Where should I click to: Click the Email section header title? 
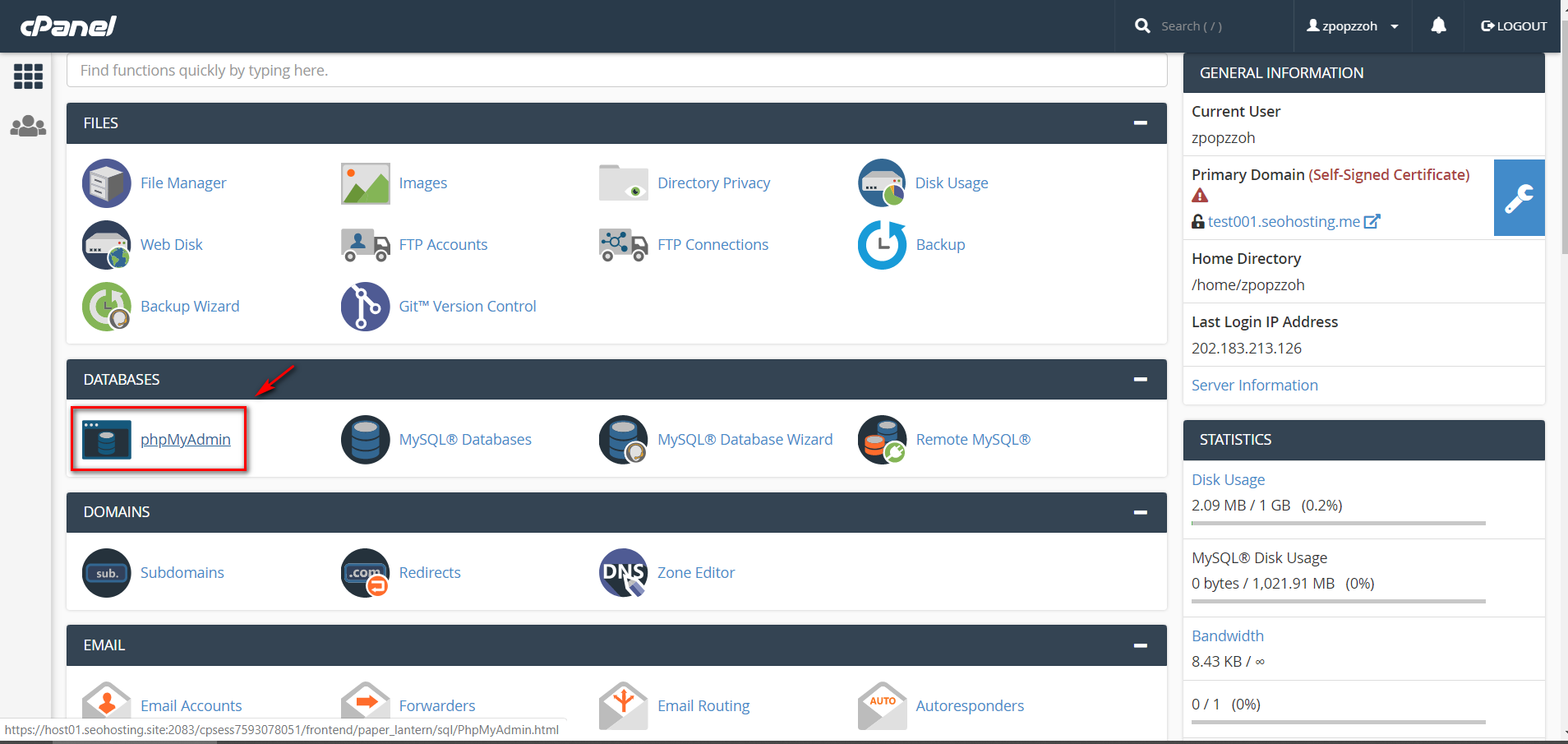point(104,645)
